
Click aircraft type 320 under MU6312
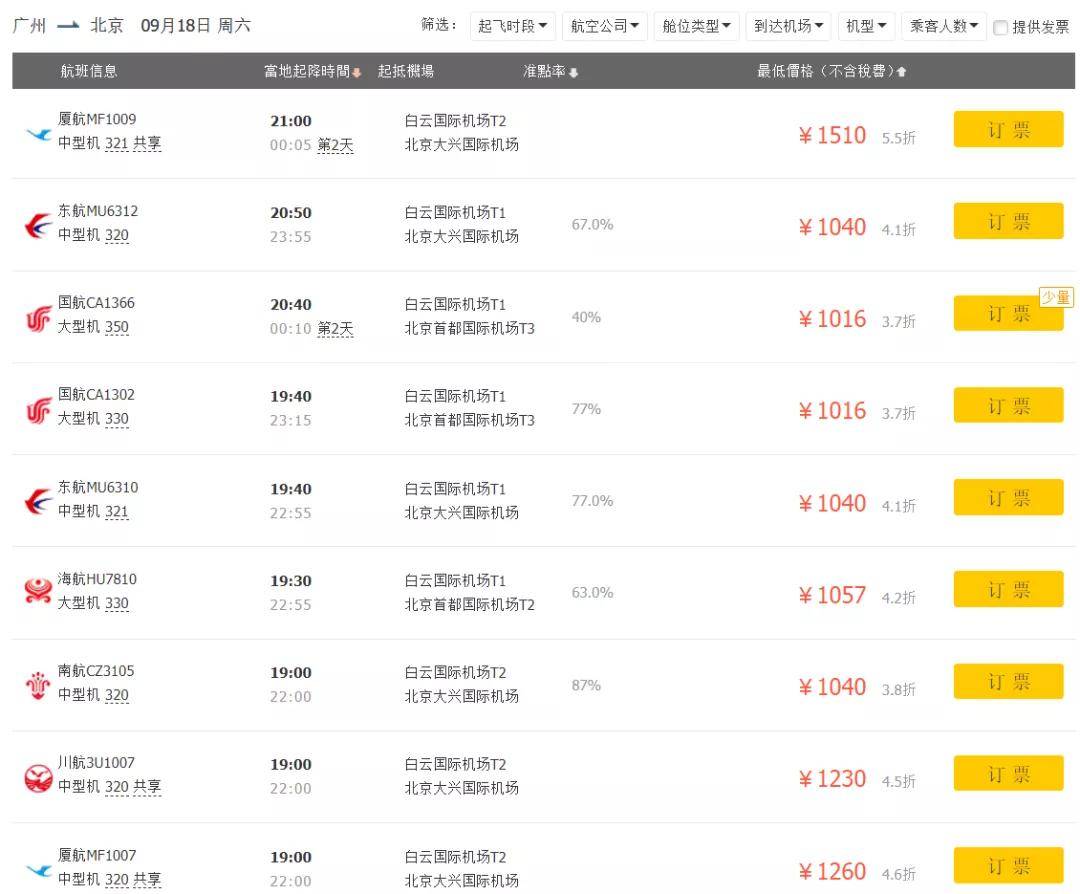click(x=116, y=235)
